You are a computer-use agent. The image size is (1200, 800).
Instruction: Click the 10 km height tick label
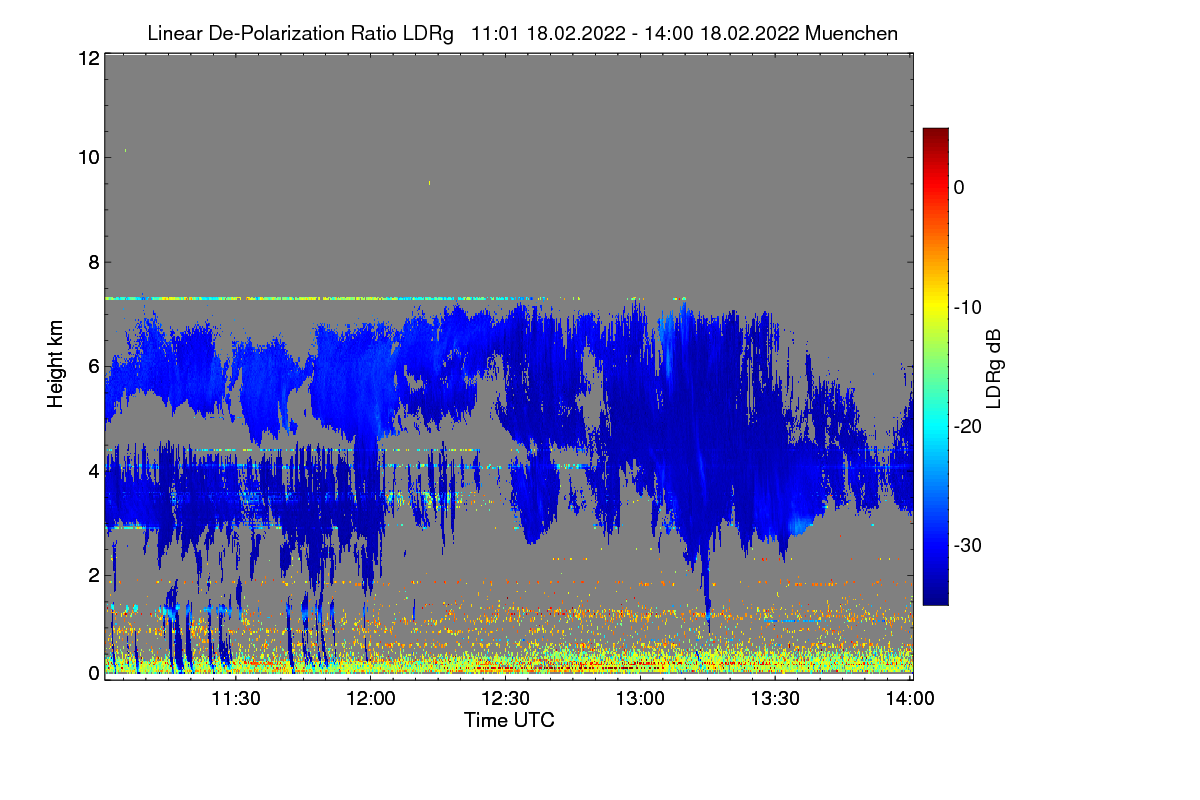tap(87, 157)
